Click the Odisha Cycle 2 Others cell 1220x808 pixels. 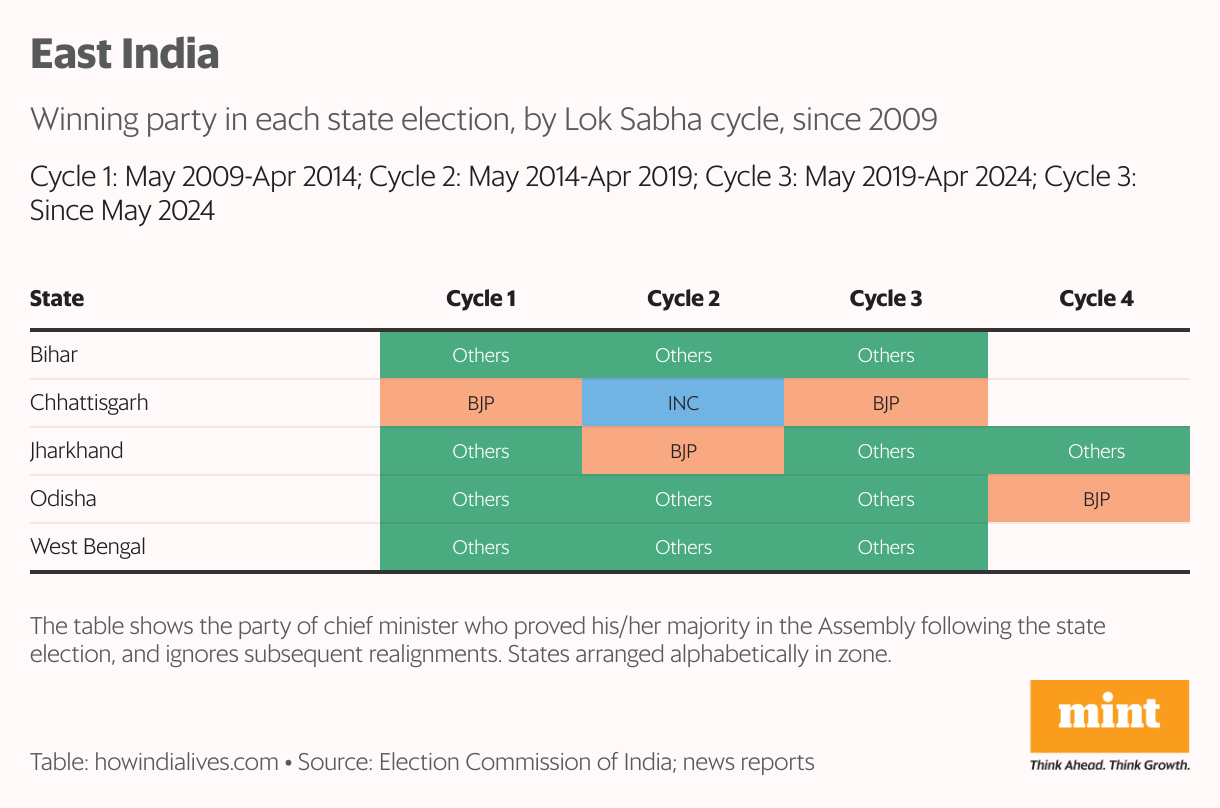click(683, 499)
